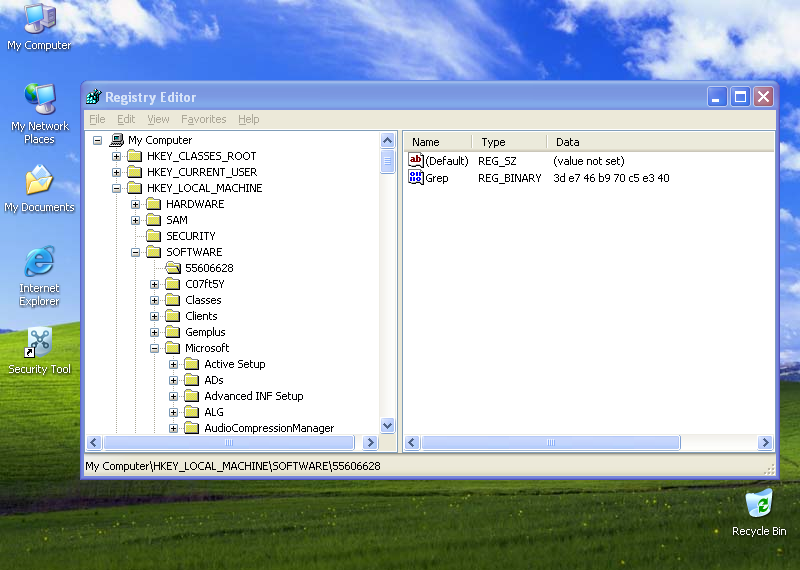Image resolution: width=800 pixels, height=570 pixels.
Task: Expand the Gemplus key
Action: 155,332
